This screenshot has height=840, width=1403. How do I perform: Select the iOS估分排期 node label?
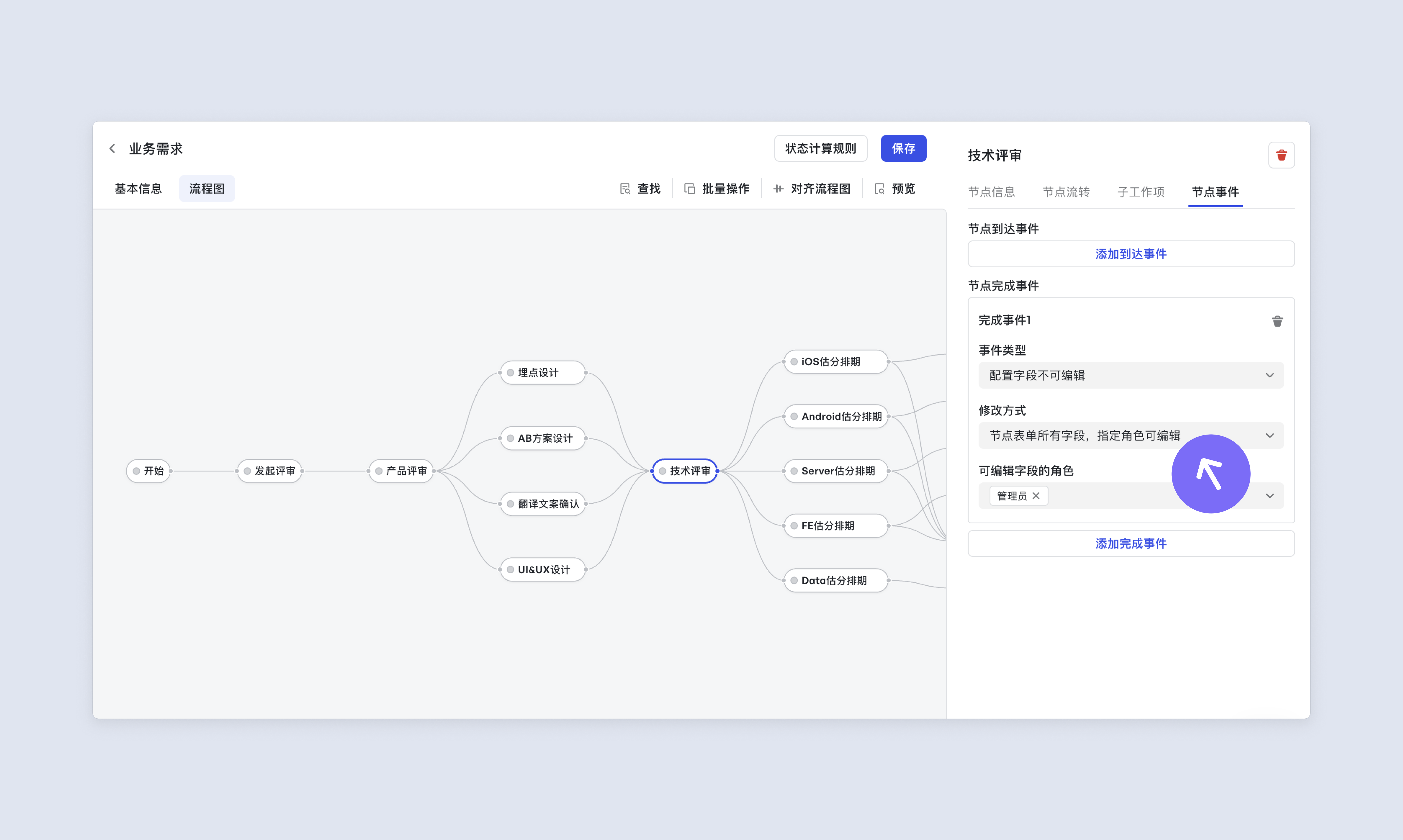pyautogui.click(x=831, y=362)
